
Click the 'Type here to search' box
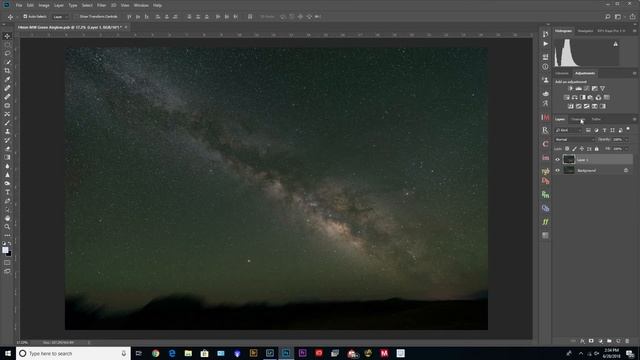coord(73,353)
